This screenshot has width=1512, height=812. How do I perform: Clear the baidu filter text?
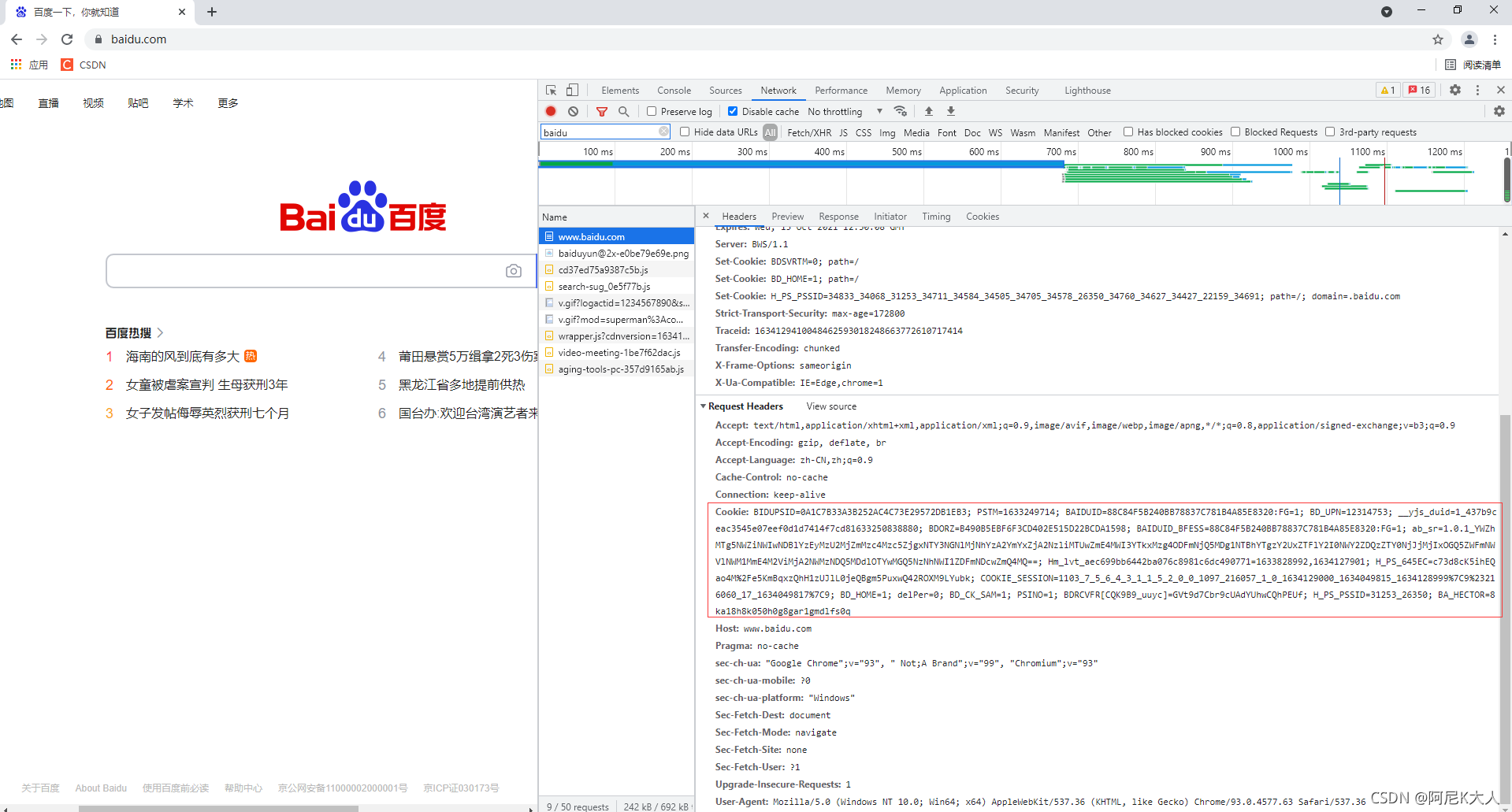coord(663,132)
